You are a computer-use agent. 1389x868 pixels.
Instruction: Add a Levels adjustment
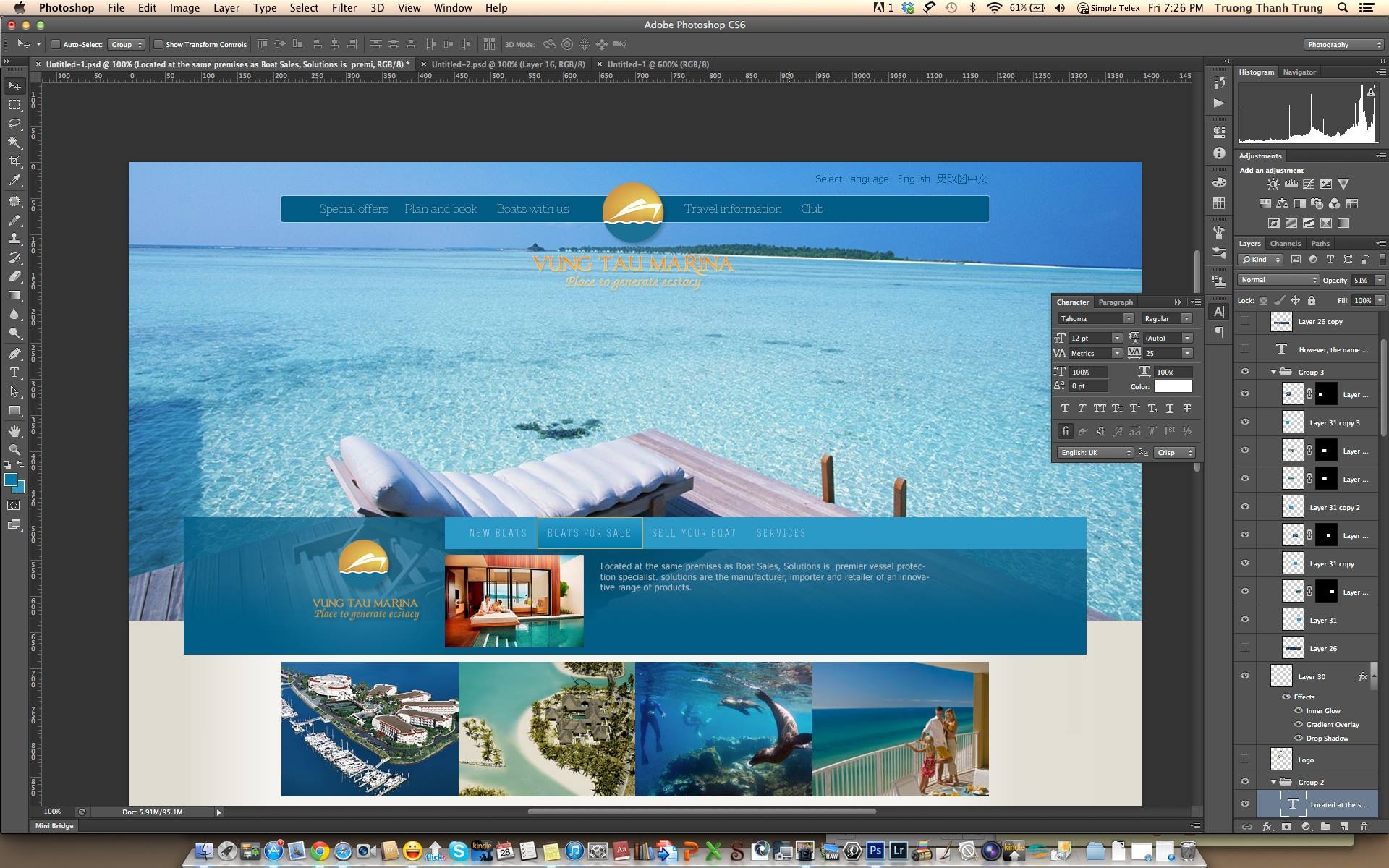pos(1291,184)
